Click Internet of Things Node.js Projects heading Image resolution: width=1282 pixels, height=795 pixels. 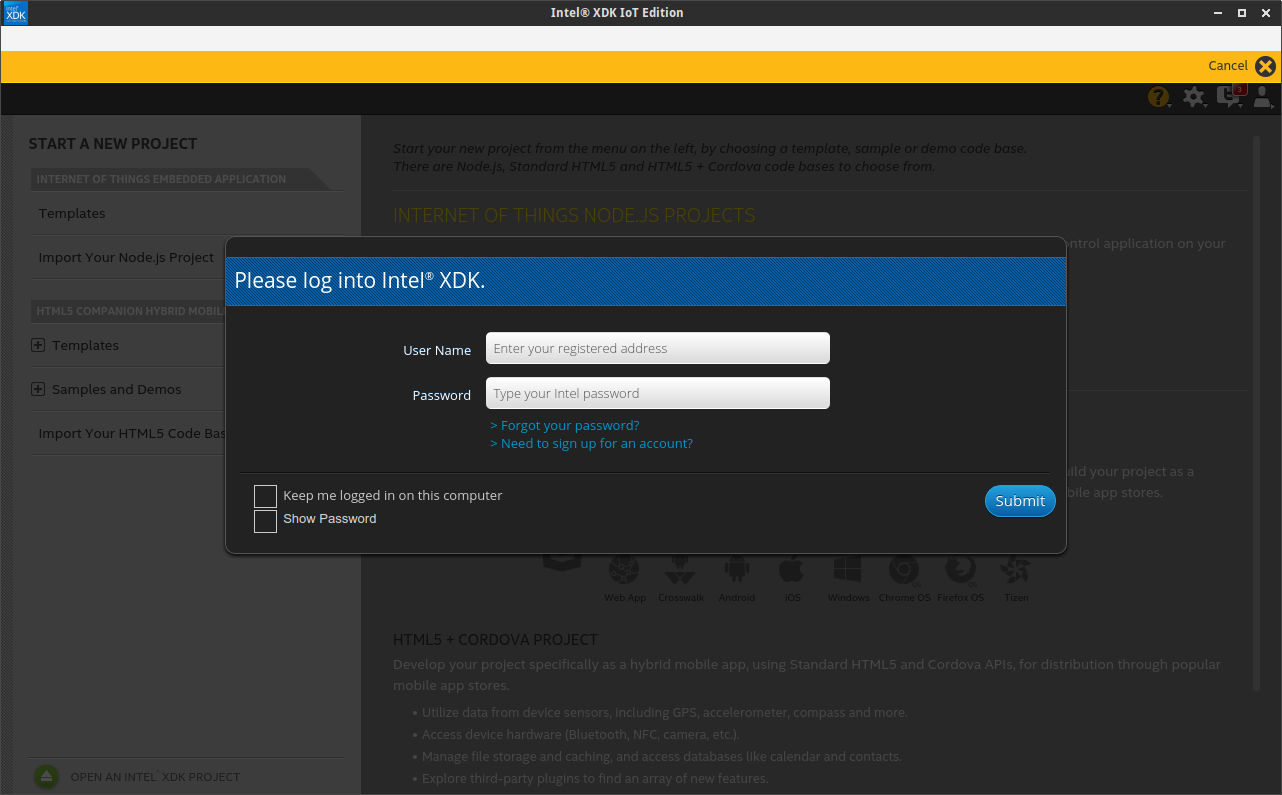(574, 215)
